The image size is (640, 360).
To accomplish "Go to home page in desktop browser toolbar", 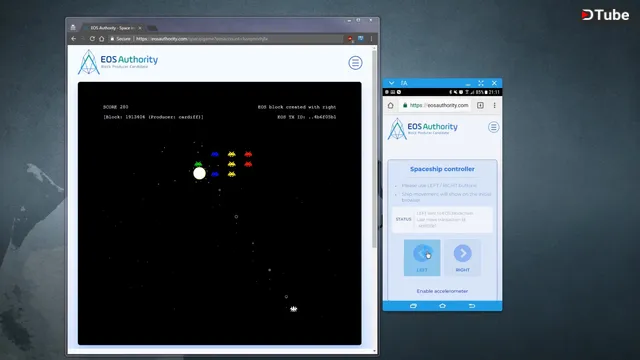I will (101, 39).
